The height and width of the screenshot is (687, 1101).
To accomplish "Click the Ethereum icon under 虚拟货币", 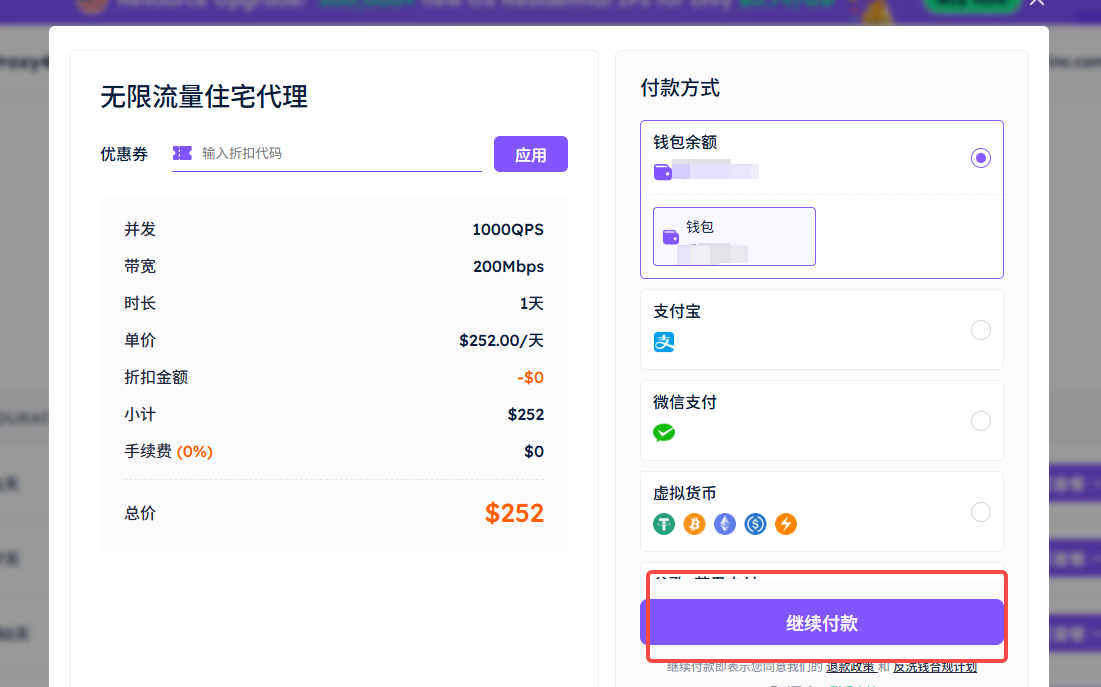I will pos(725,524).
